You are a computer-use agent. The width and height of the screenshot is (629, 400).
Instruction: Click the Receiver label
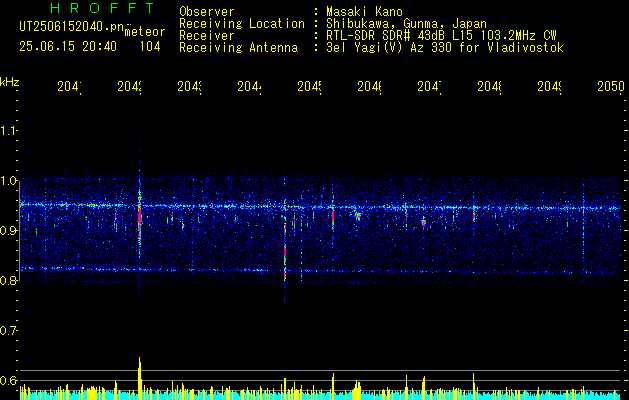[207, 36]
